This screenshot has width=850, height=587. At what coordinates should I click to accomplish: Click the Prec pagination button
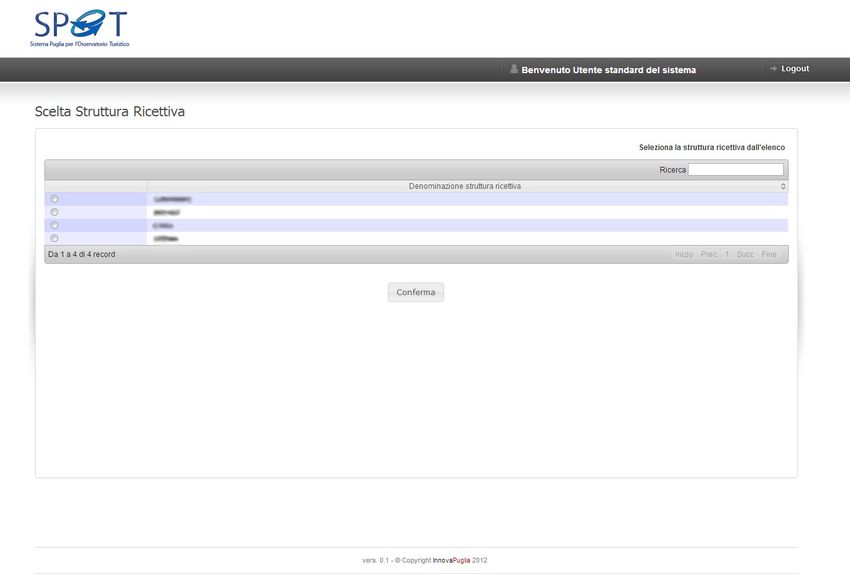coord(709,255)
